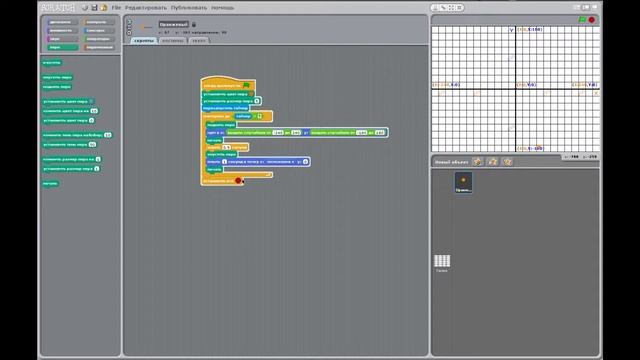The image size is (640, 360).
Task: Choose a new sprite from file using the middle button
Action: (493, 162)
